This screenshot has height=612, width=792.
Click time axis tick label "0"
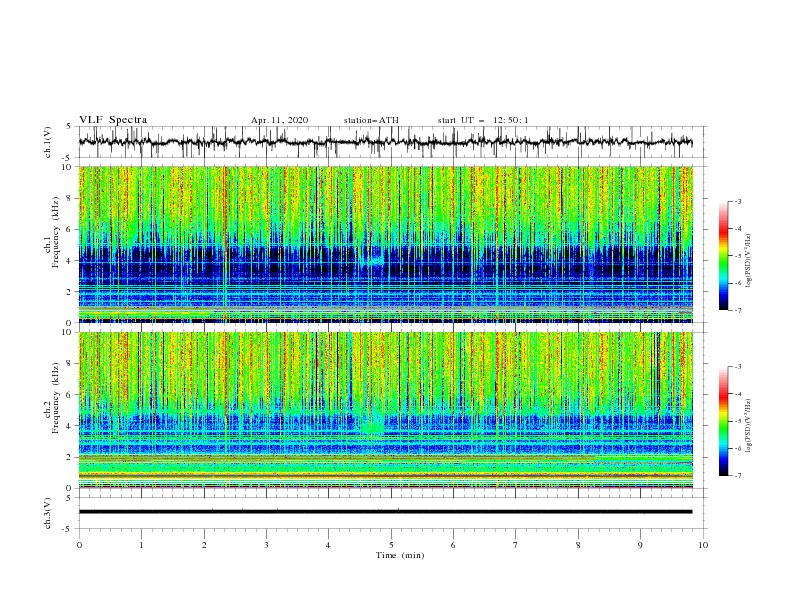(79, 545)
